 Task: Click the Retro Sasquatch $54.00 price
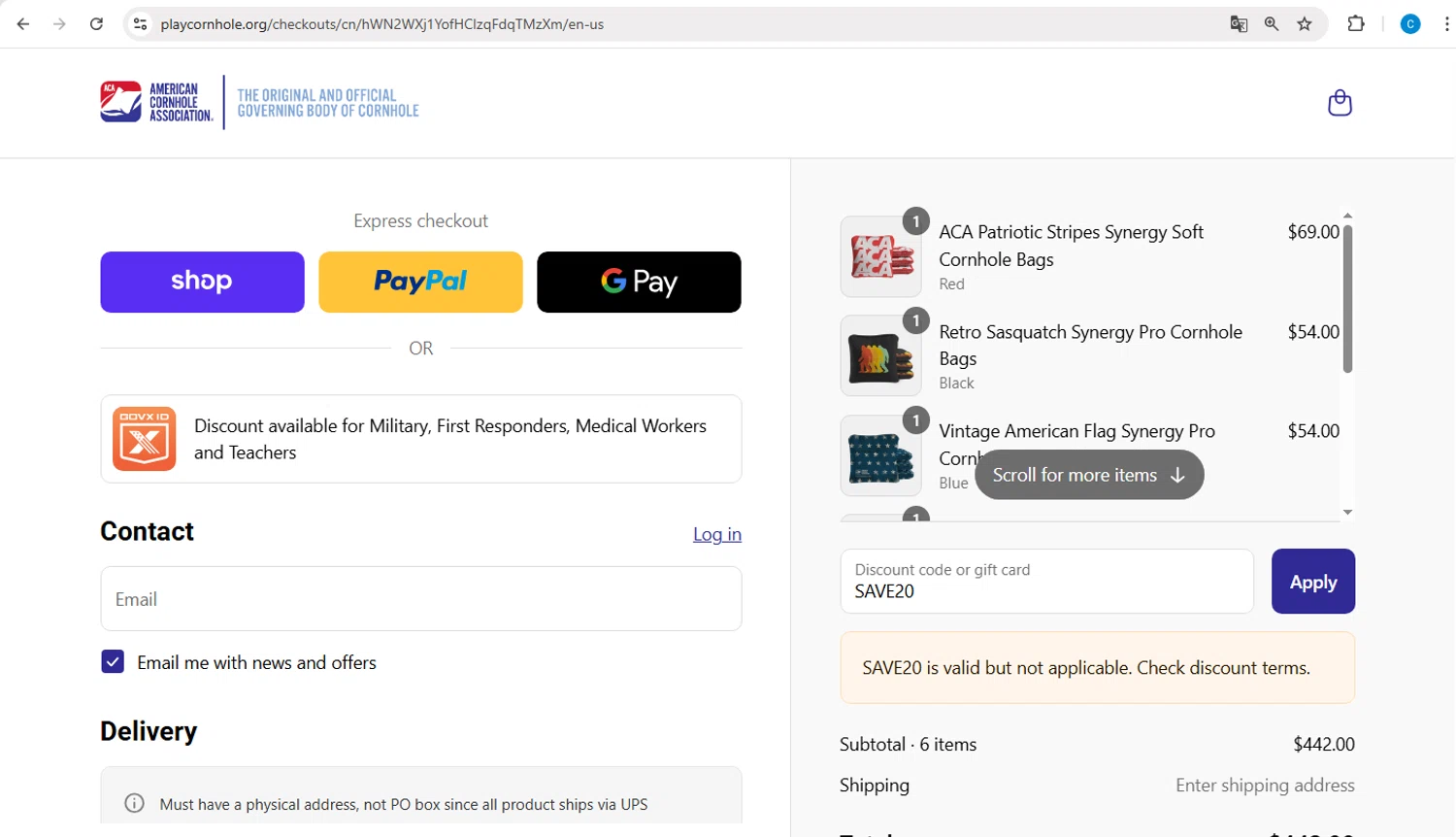[1313, 332]
